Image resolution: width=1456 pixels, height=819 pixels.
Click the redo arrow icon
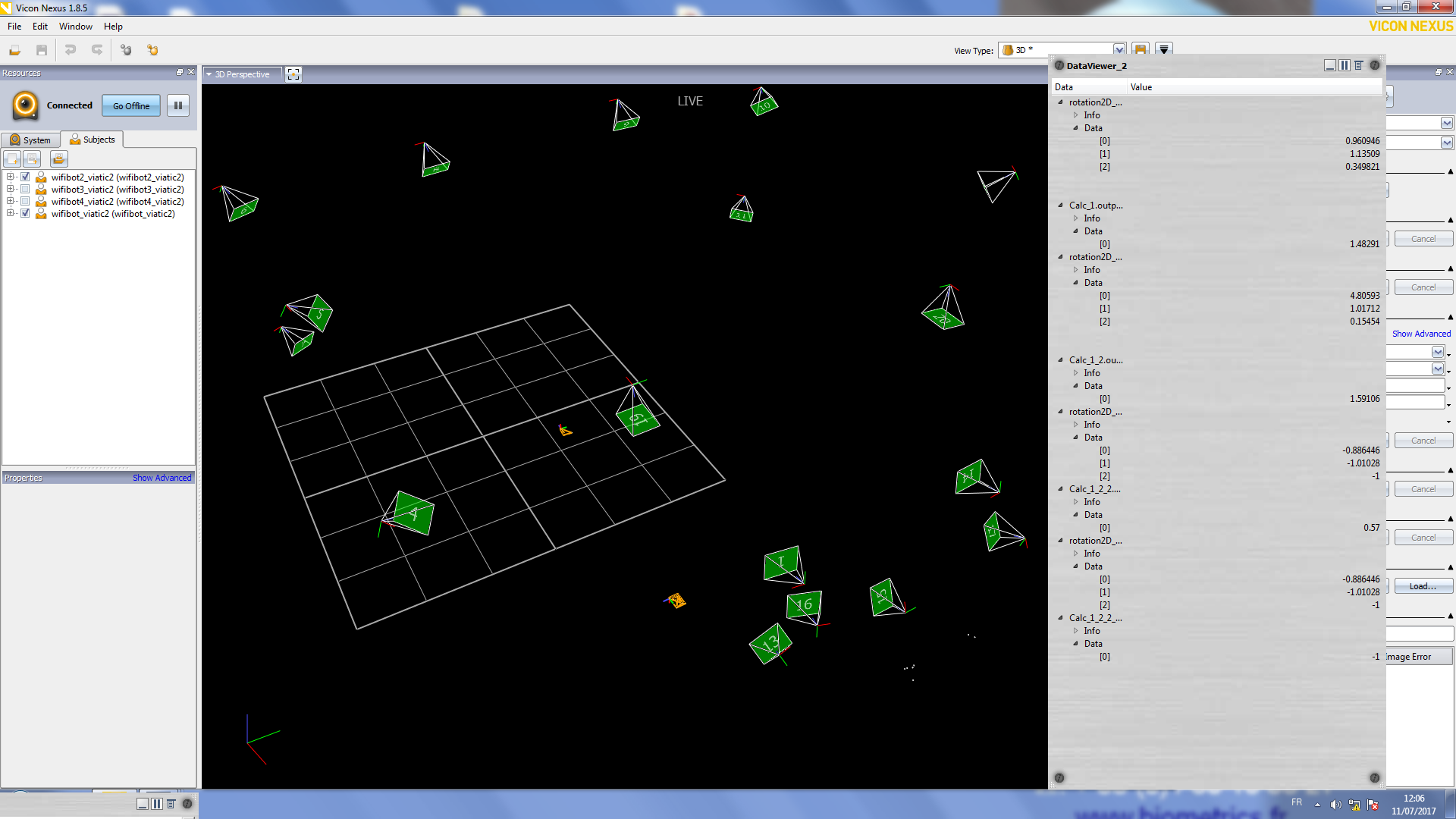click(x=97, y=50)
